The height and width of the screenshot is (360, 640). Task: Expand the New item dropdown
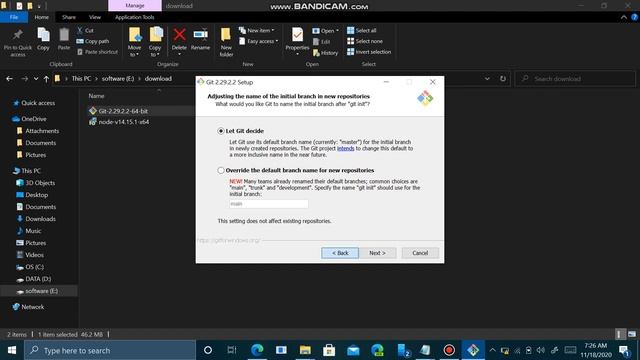click(257, 31)
